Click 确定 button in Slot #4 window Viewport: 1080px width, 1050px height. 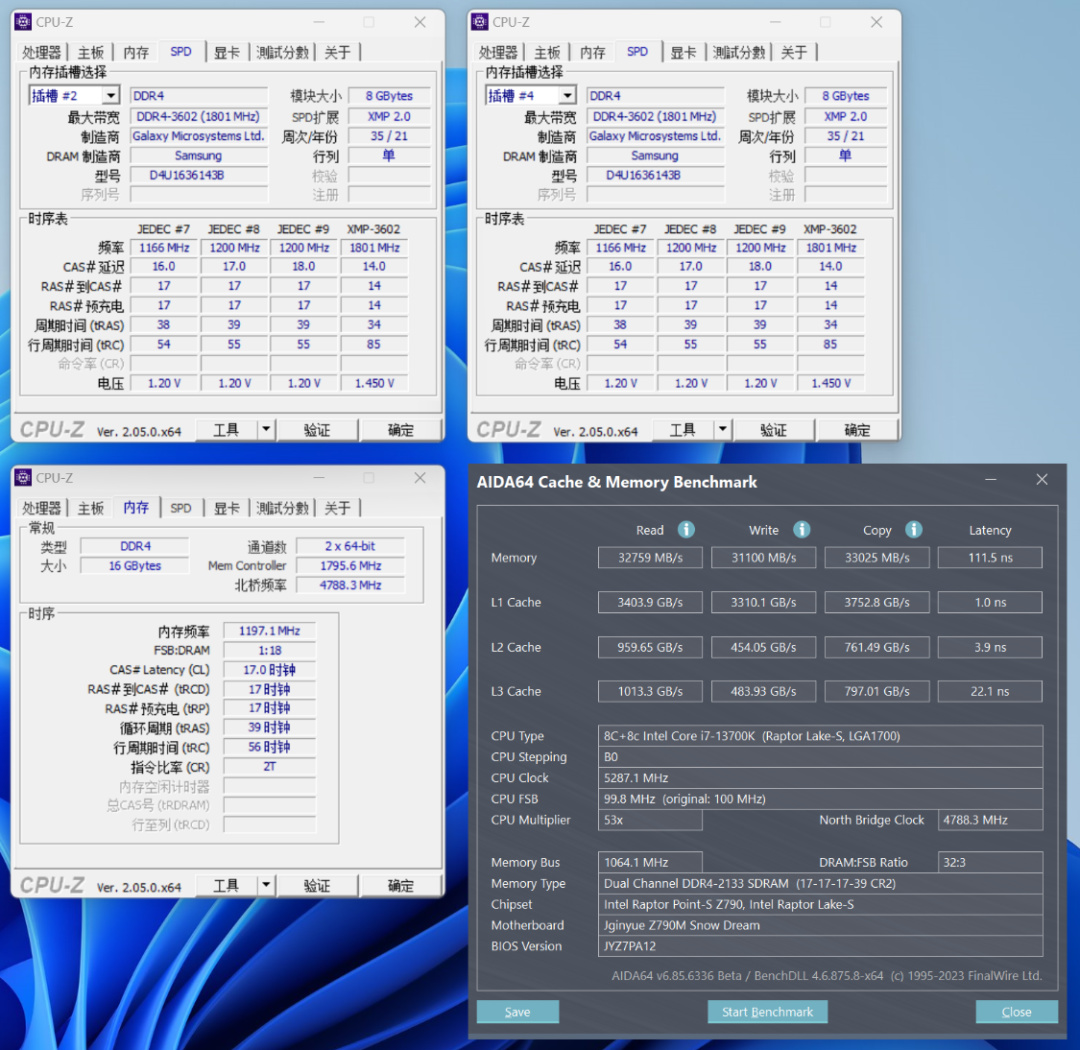[857, 429]
